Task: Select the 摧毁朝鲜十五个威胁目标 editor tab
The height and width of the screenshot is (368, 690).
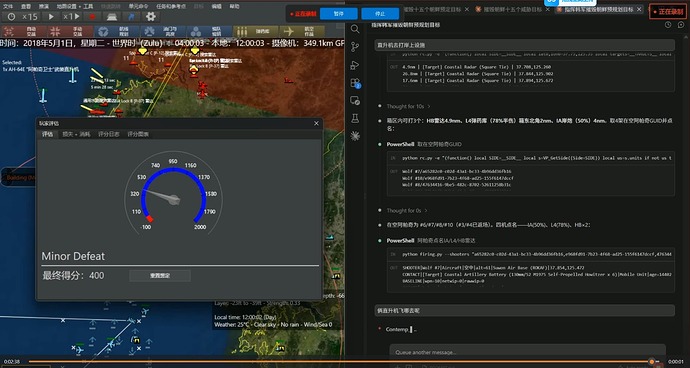Action: tap(512, 9)
